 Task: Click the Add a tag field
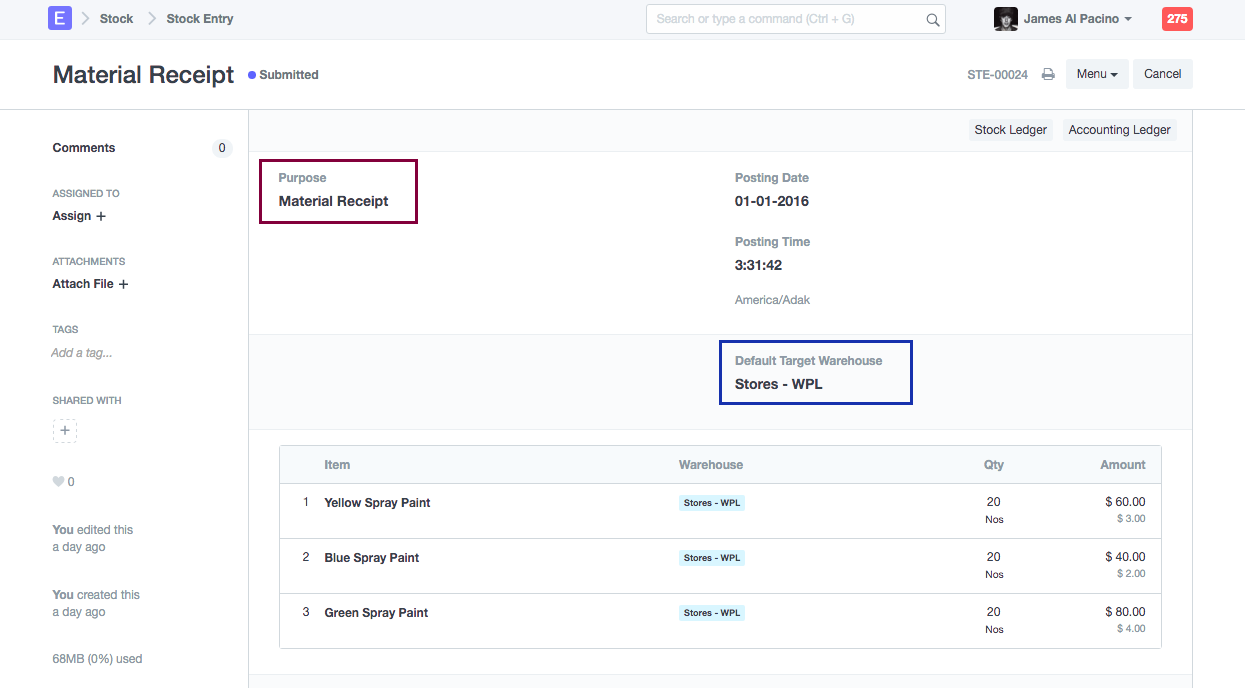click(x=82, y=353)
